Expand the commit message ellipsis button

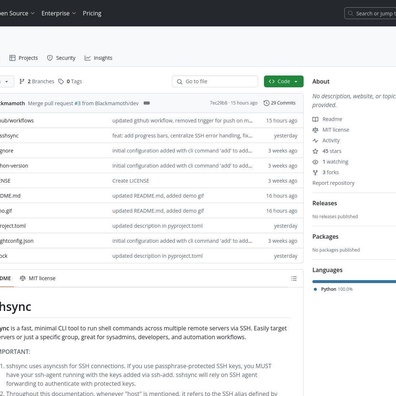(x=147, y=103)
